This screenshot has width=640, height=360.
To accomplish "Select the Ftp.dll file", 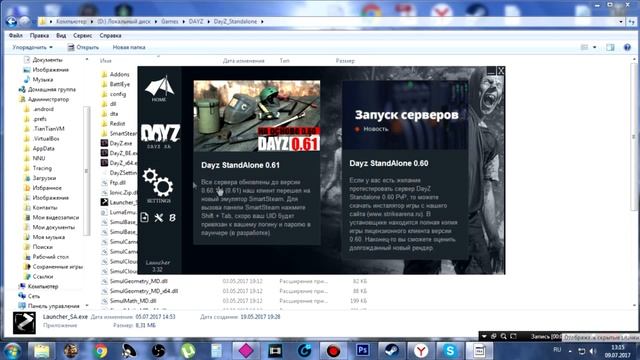I will click(x=113, y=182).
